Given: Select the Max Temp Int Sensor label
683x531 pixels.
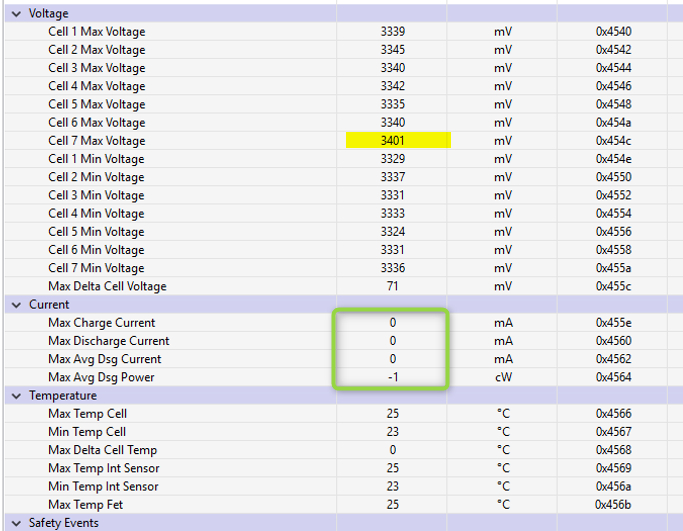Looking at the screenshot, I should click(x=104, y=468).
